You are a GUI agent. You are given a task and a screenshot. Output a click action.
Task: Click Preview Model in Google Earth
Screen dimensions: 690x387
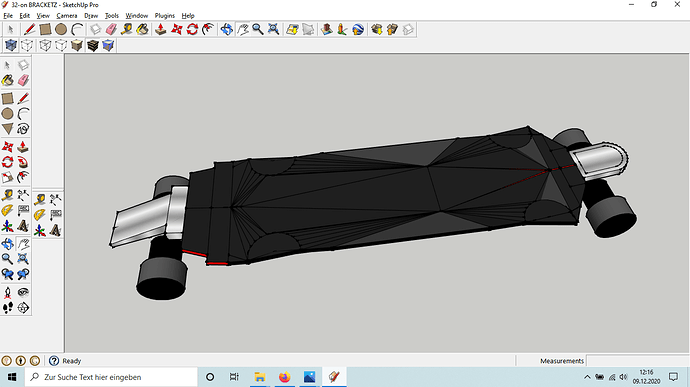358,29
